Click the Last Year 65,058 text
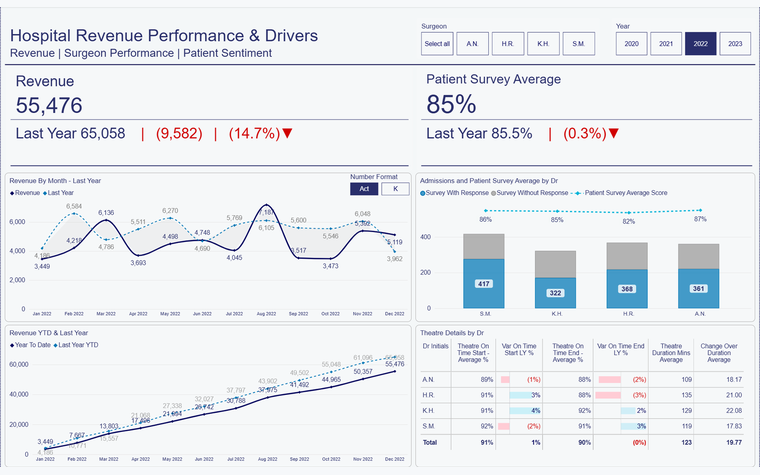 point(70,133)
